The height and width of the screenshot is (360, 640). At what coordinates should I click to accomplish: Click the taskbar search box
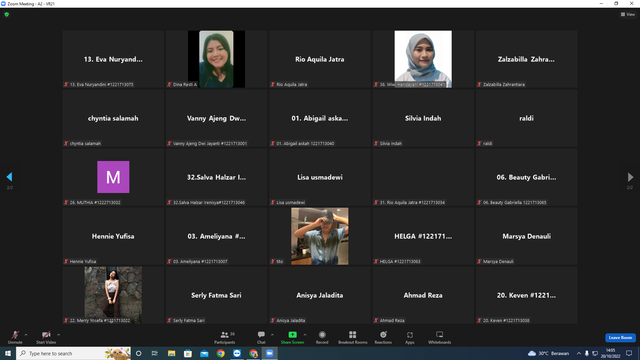(73, 353)
